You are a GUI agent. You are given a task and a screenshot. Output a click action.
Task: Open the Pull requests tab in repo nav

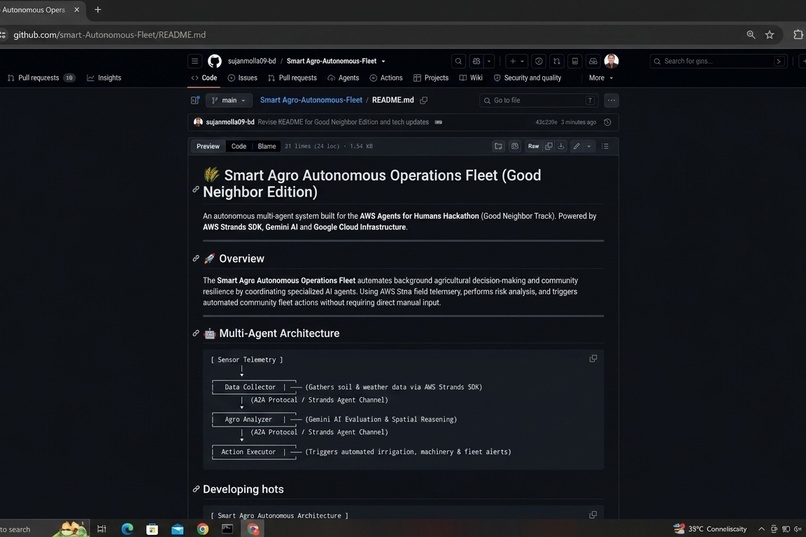292,78
